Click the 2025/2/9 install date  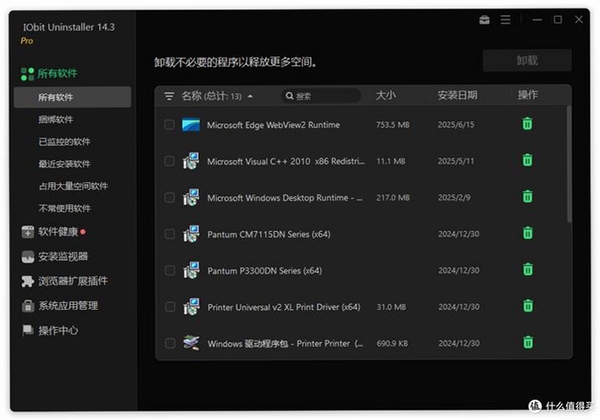(454, 197)
